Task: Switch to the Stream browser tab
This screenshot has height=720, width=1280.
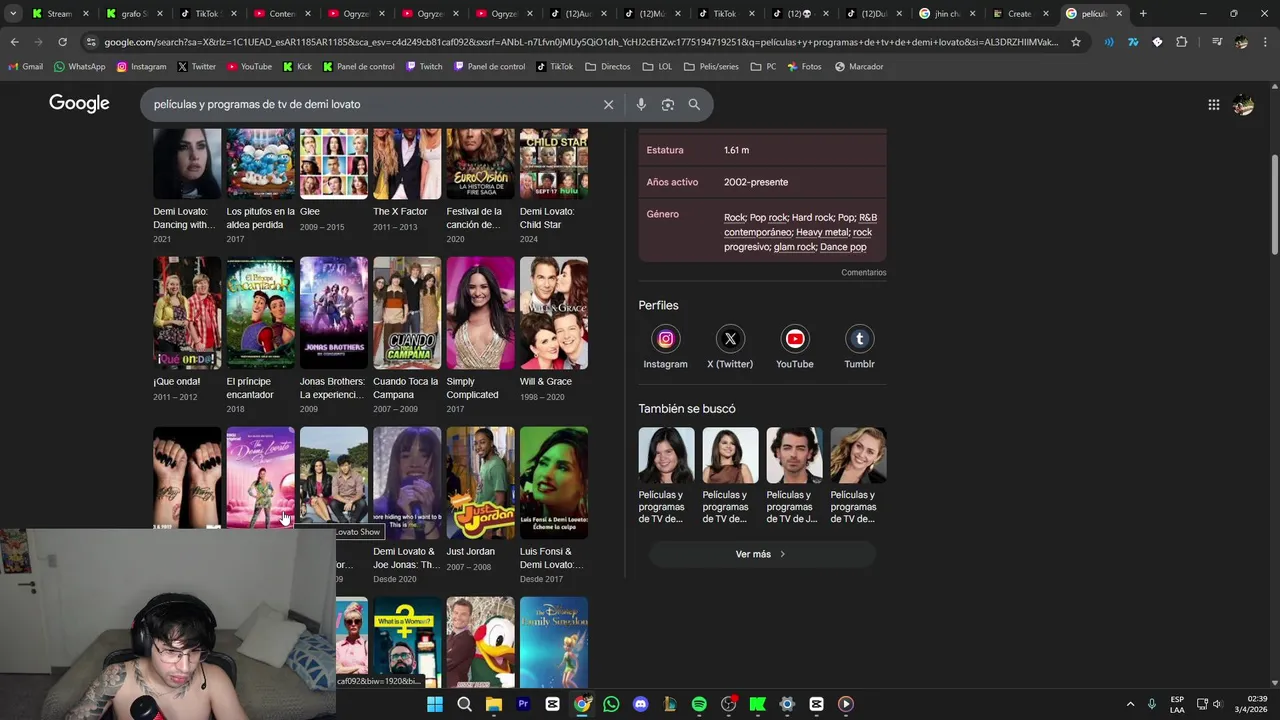Action: click(x=58, y=13)
